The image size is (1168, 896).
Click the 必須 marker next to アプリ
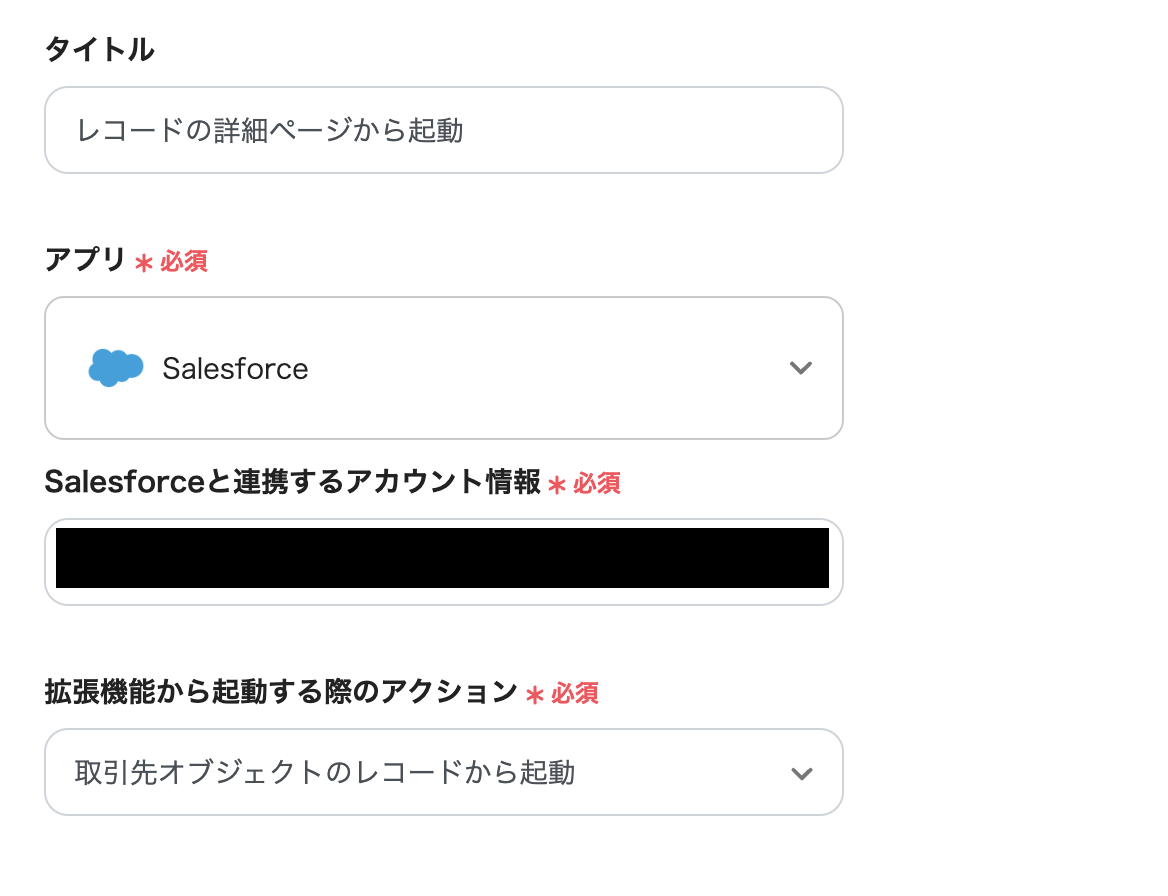pyautogui.click(x=184, y=262)
